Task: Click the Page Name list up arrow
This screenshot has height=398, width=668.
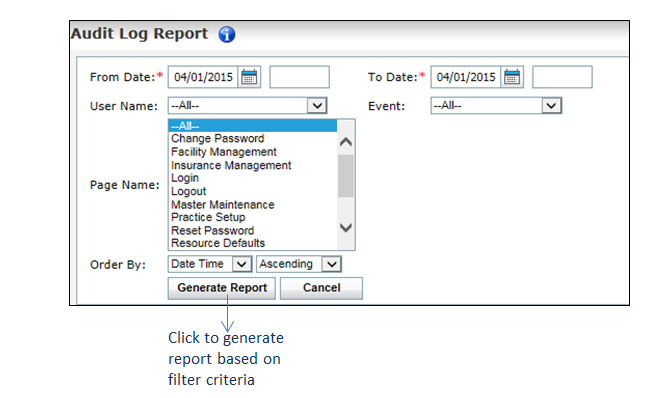Action: (x=346, y=142)
